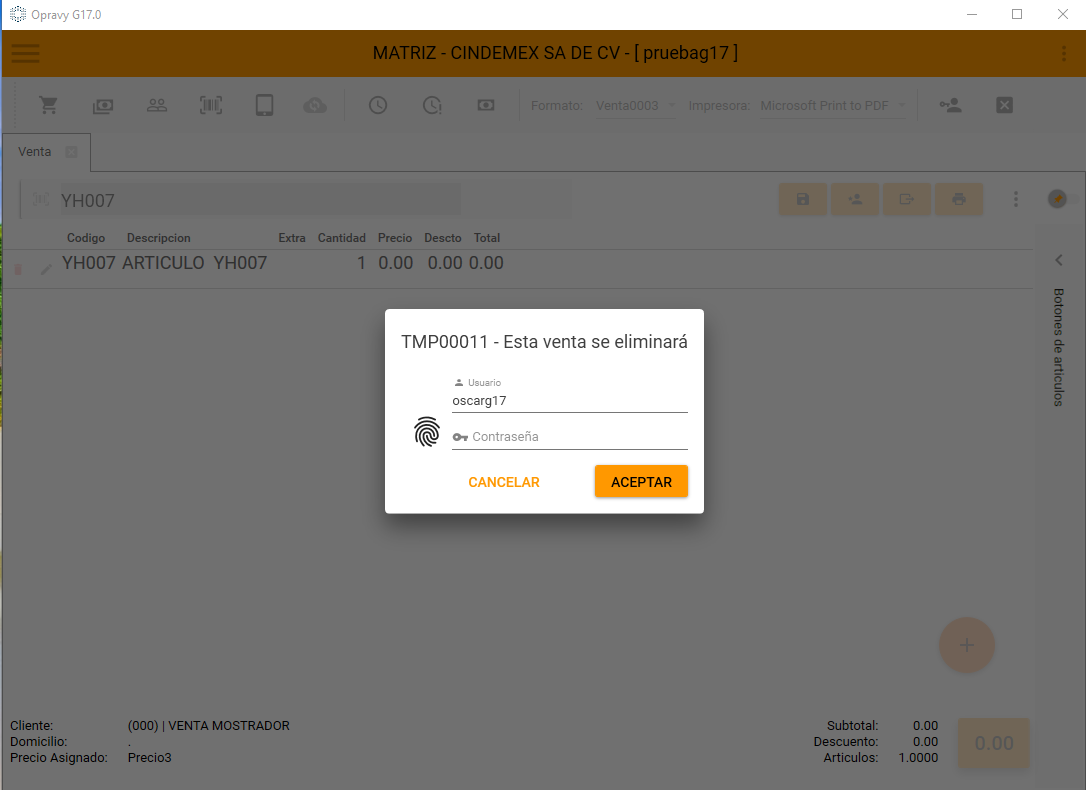Screen dimensions: 1086x790
Task: Click the Cantidad column header
Action: (341, 237)
